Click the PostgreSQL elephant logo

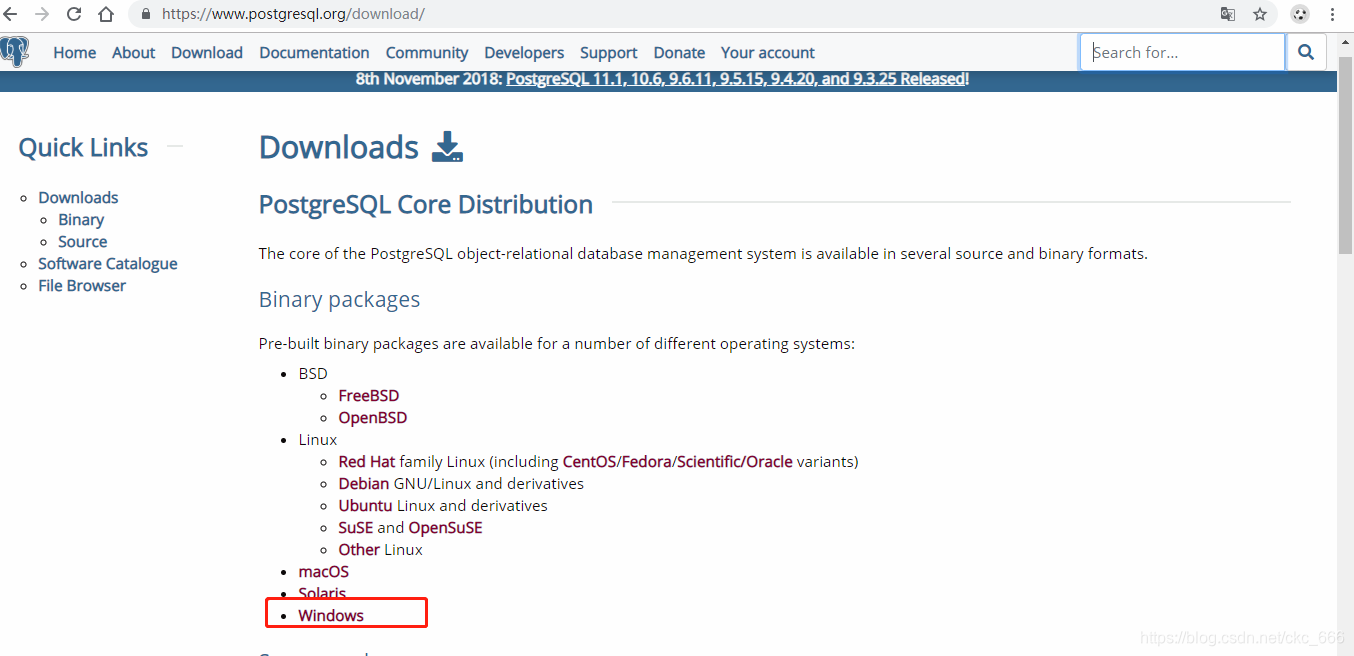pos(14,52)
